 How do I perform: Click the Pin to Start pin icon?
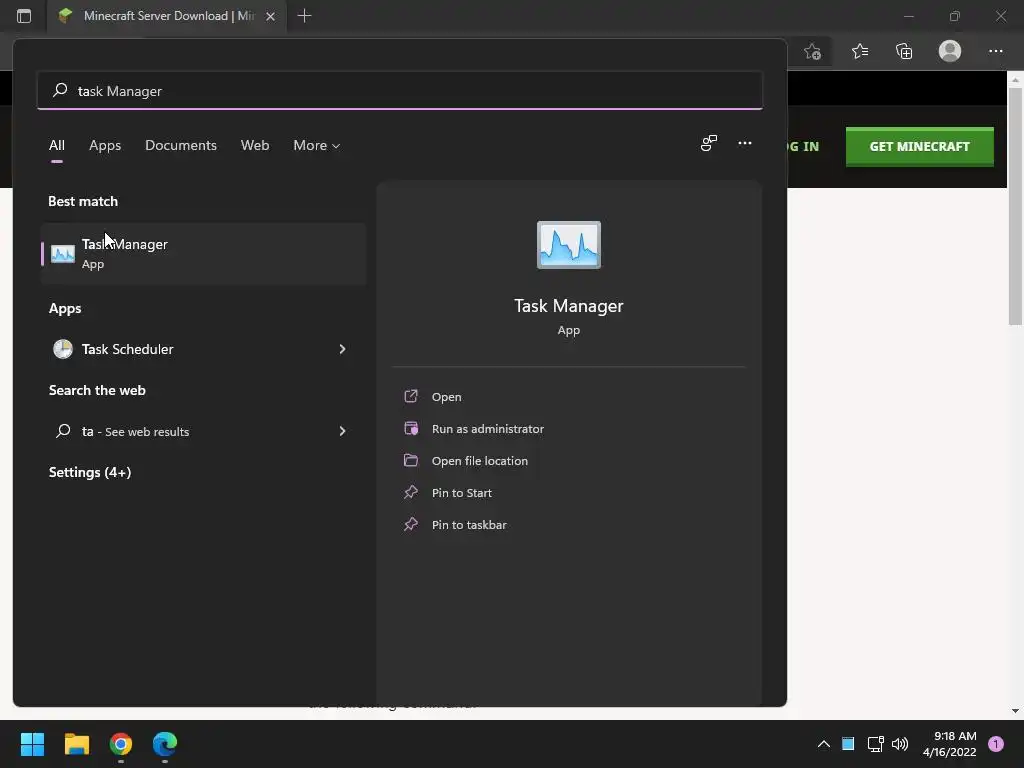point(411,492)
